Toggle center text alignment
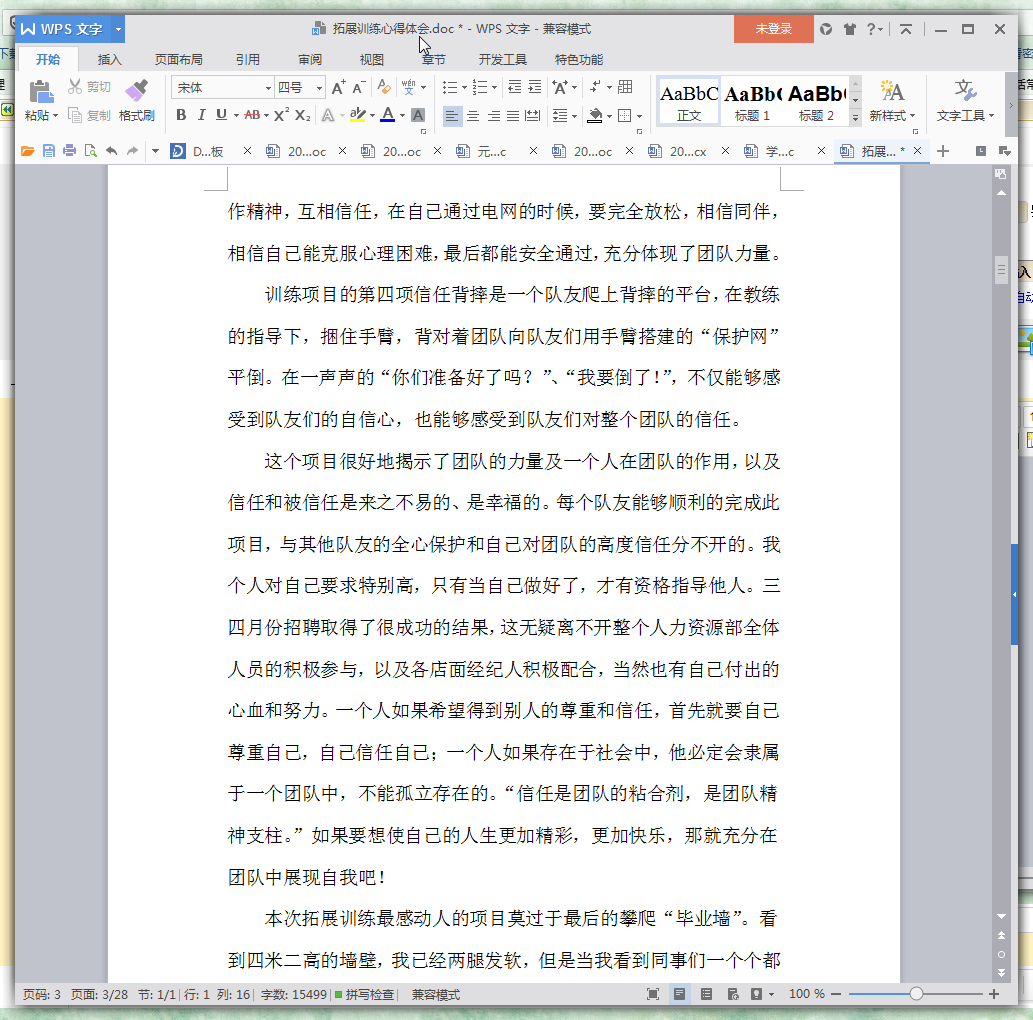 [473, 116]
